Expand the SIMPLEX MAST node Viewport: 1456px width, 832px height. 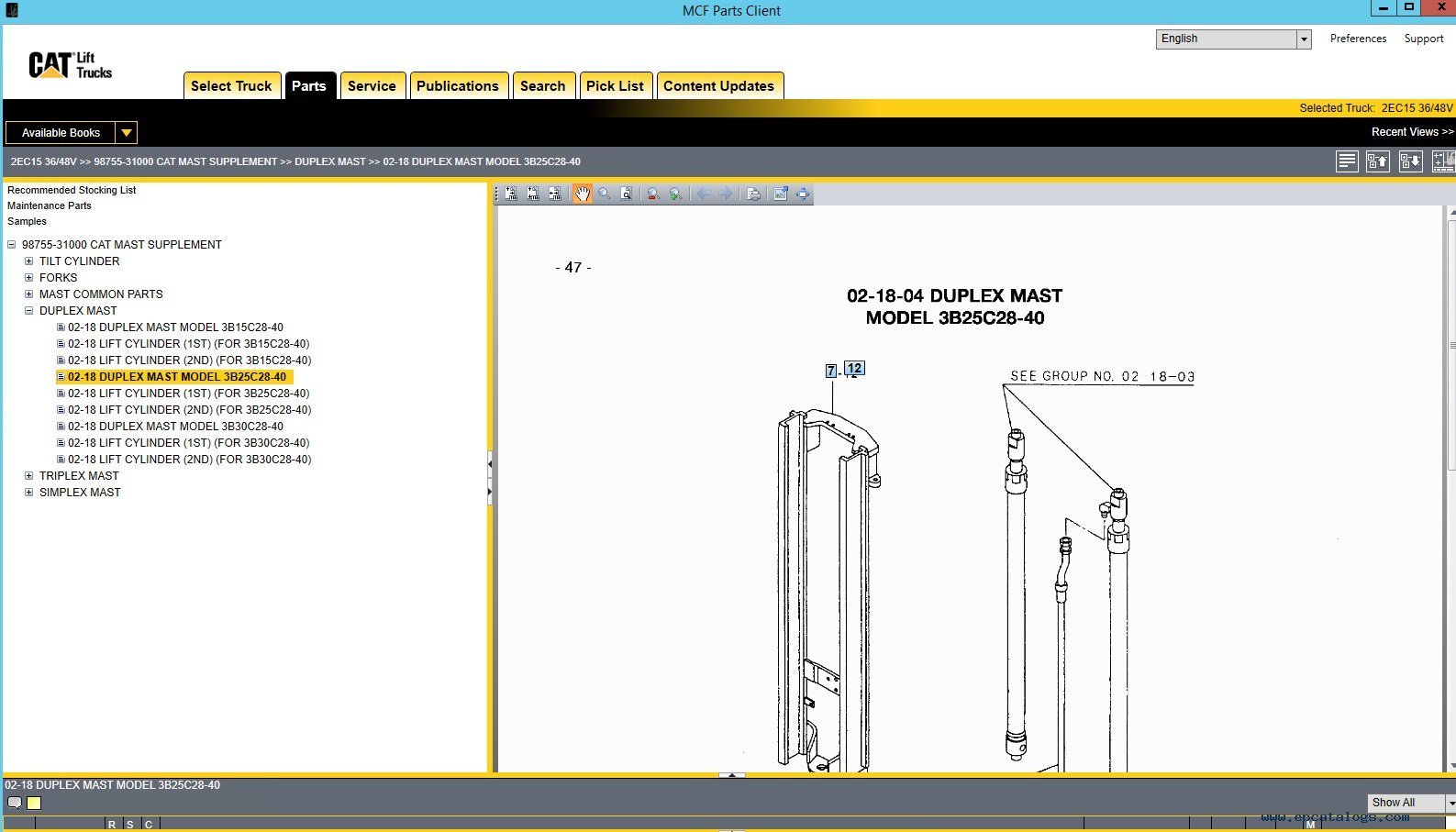point(28,493)
